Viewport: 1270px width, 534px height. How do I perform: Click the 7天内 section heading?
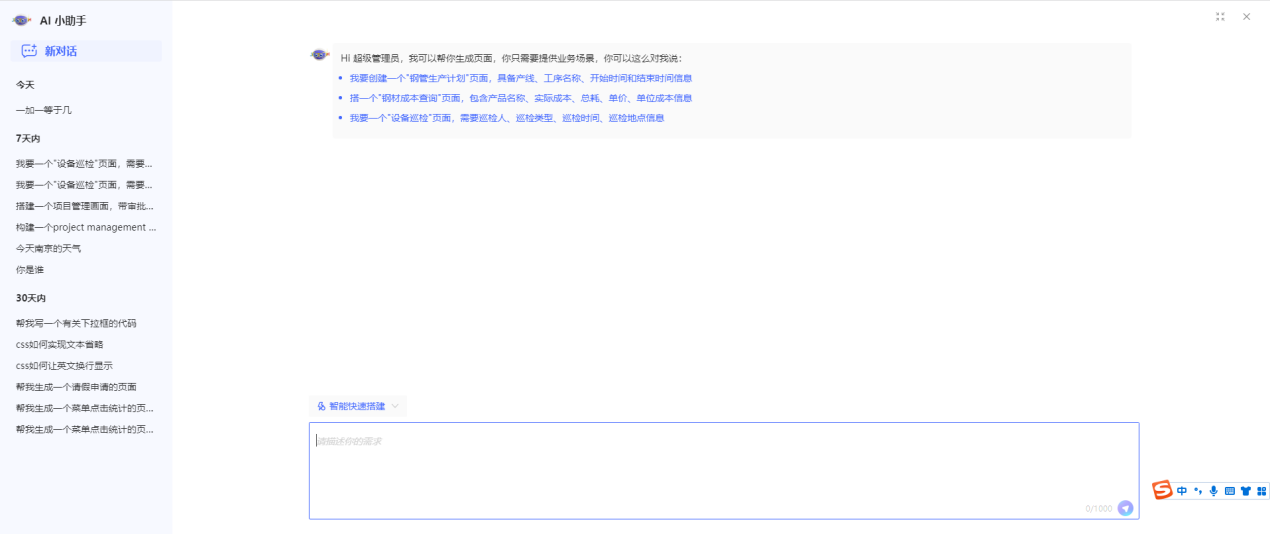(x=28, y=138)
